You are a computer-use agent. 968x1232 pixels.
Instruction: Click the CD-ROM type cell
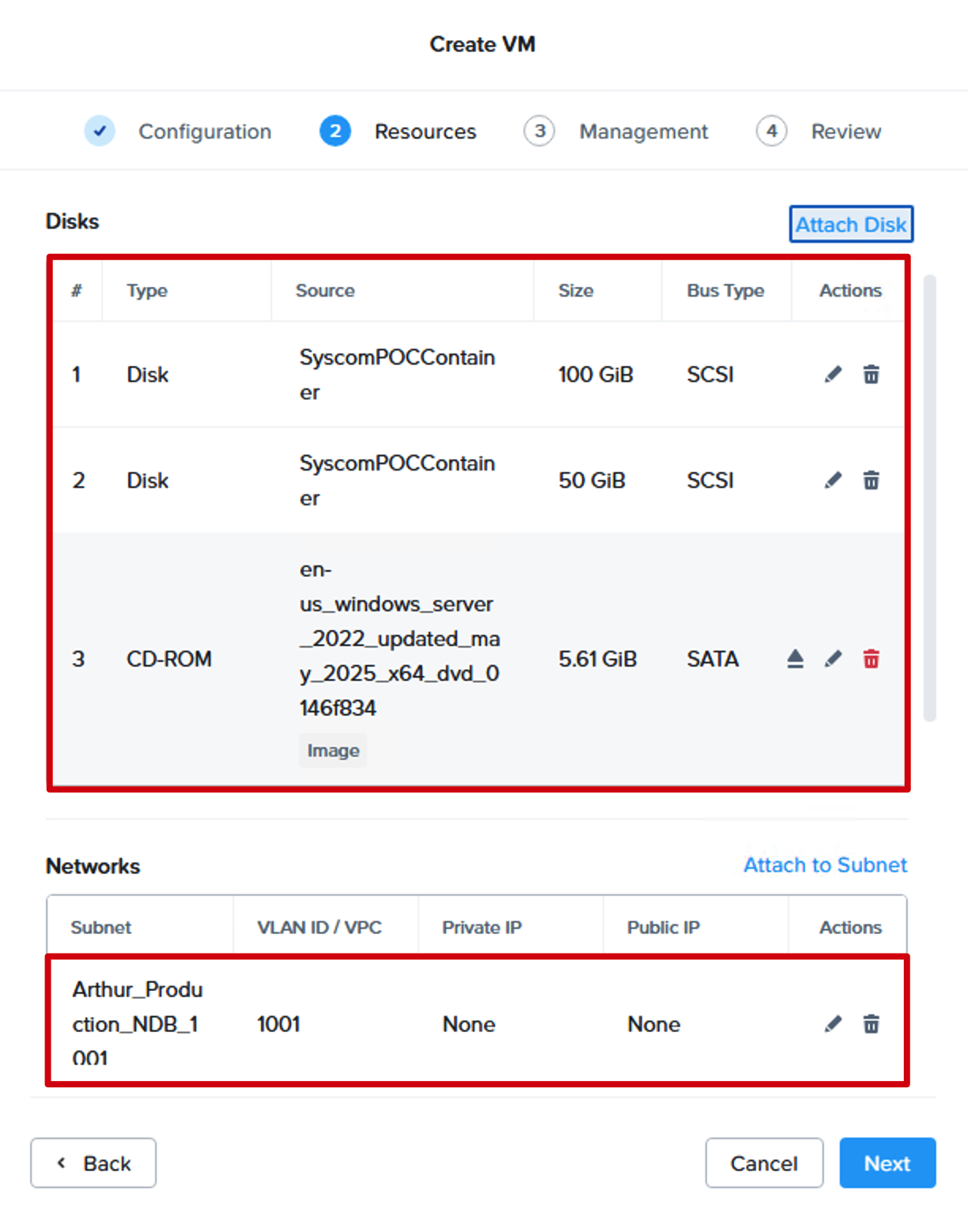point(169,659)
